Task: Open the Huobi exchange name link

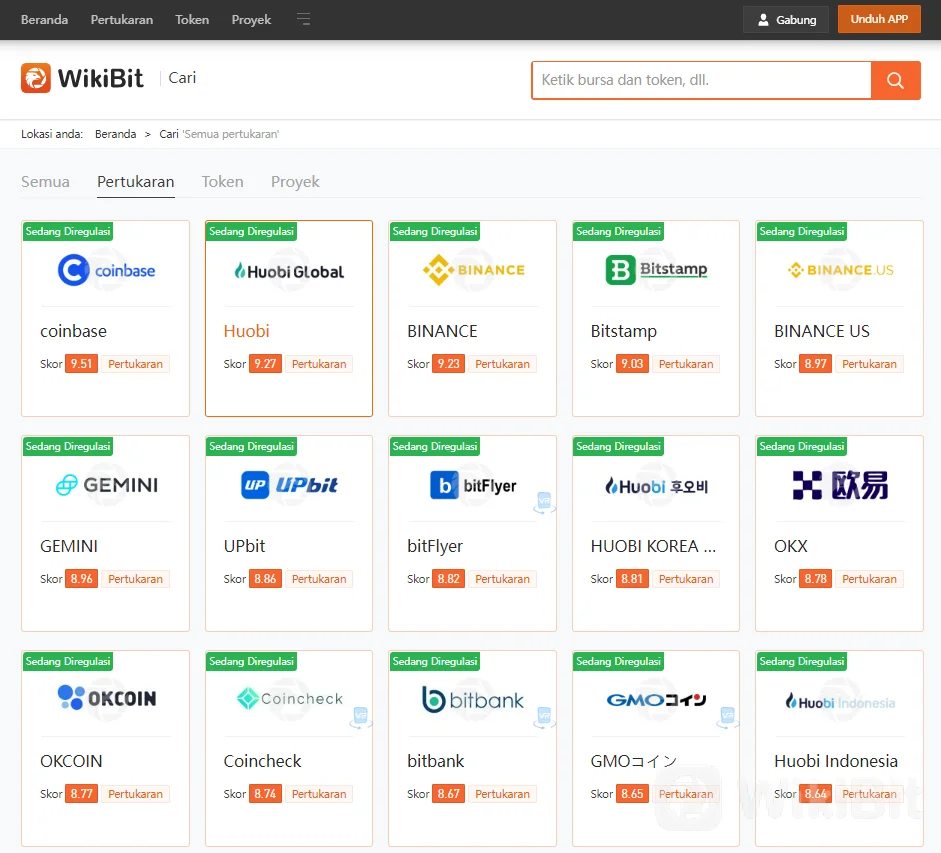Action: [x=247, y=331]
